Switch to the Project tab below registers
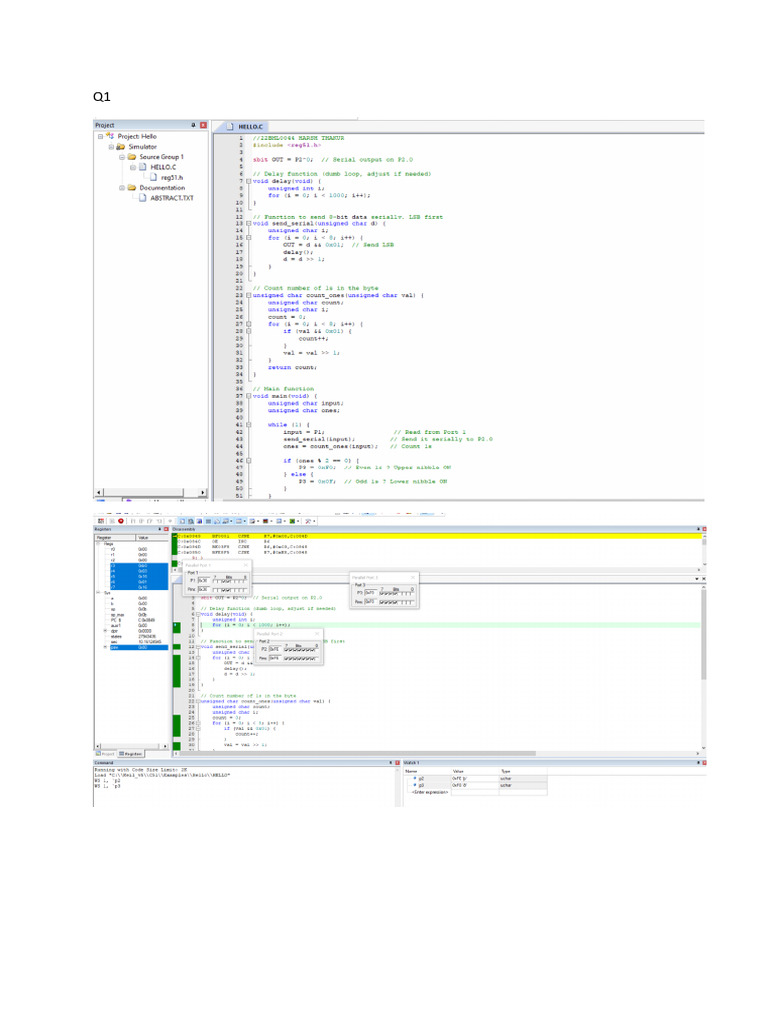Image resolution: width=768 pixels, height=1024 pixels. tap(104, 754)
